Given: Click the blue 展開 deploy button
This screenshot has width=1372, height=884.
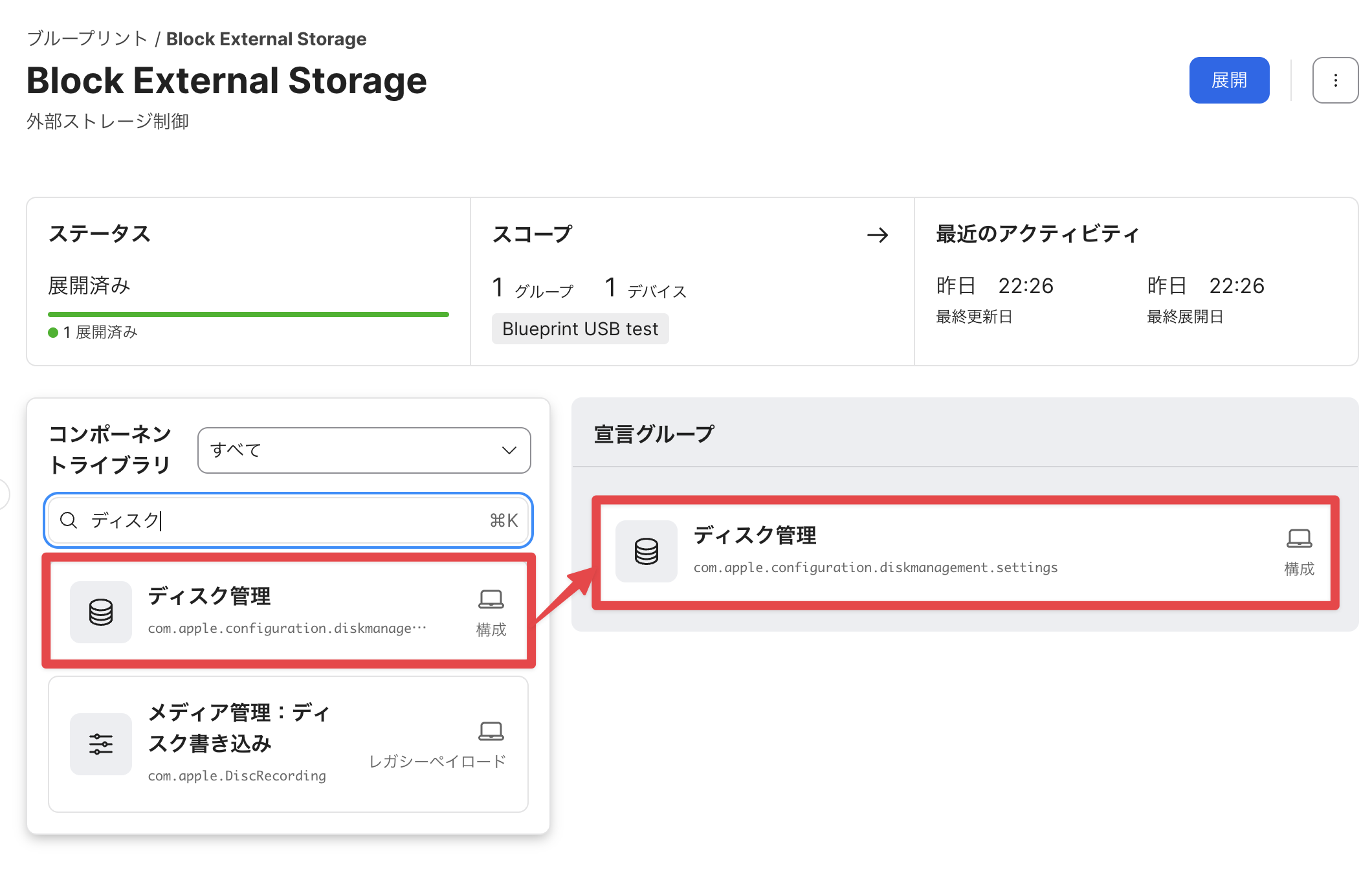Looking at the screenshot, I should [x=1228, y=80].
